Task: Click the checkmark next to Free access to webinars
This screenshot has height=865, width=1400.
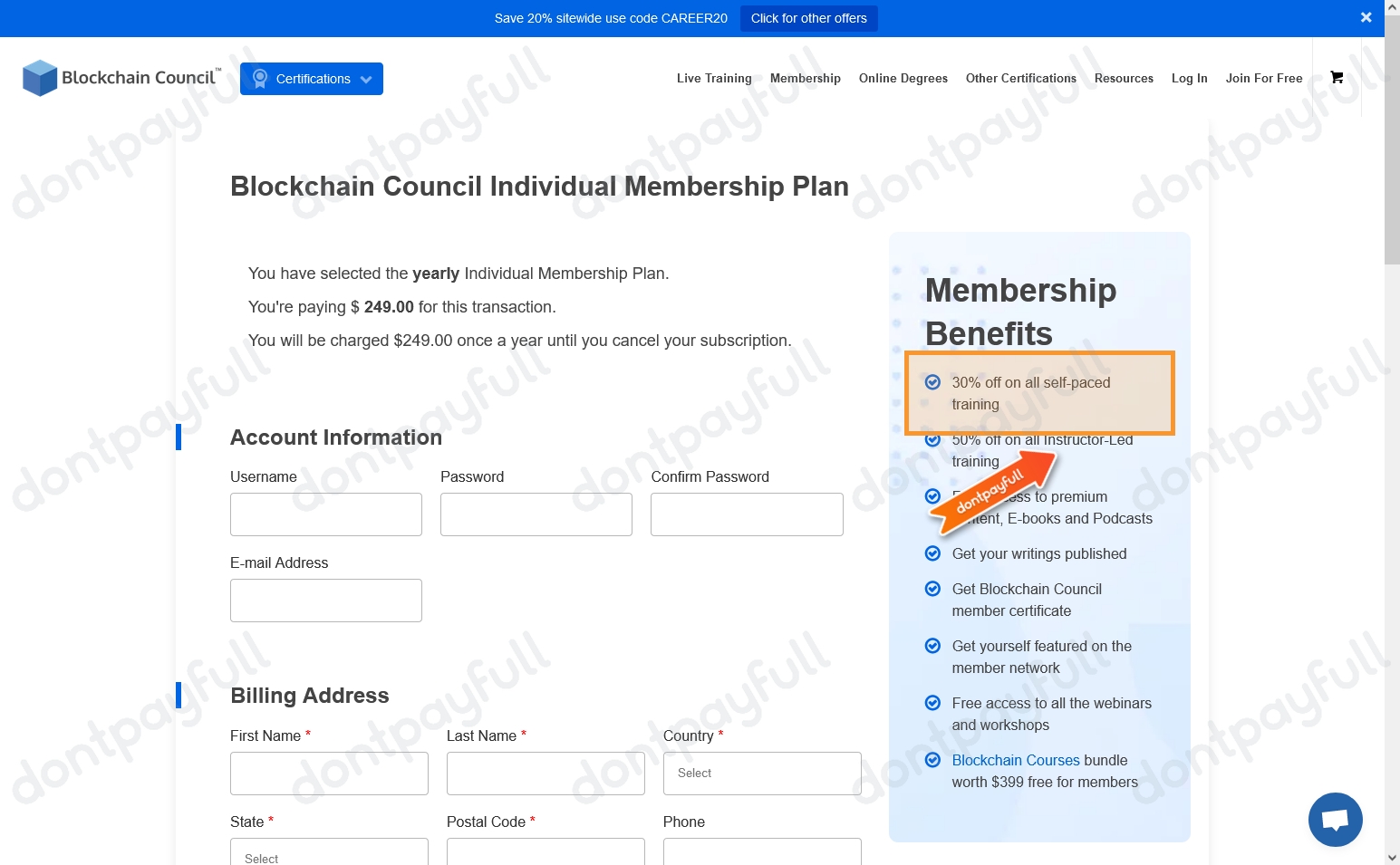Action: [932, 703]
